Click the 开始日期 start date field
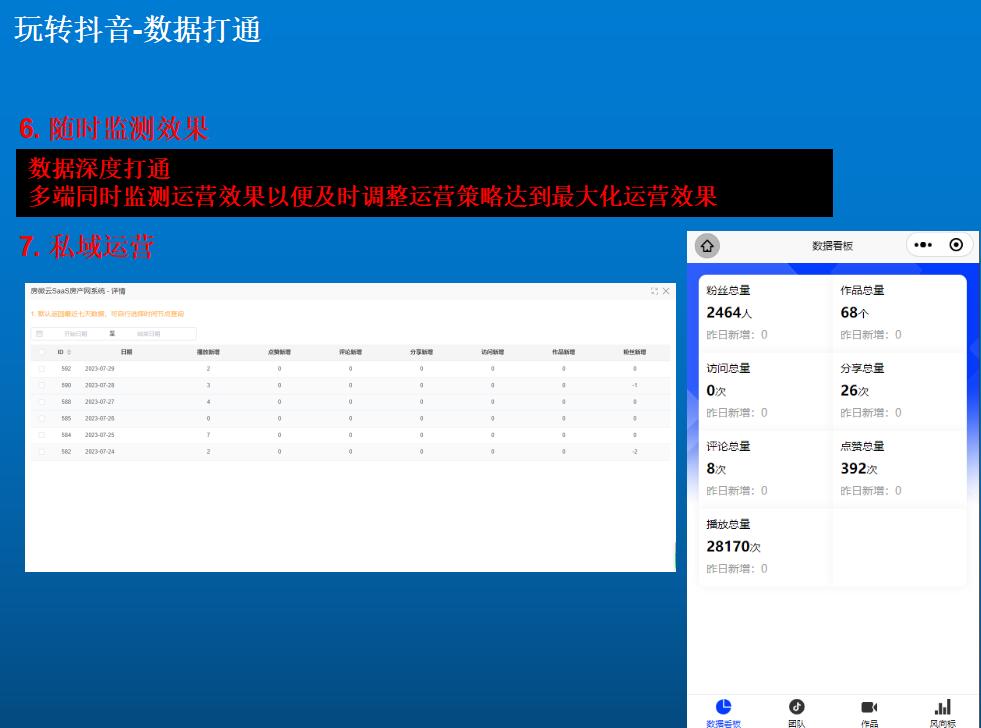981x728 pixels. [x=76, y=334]
